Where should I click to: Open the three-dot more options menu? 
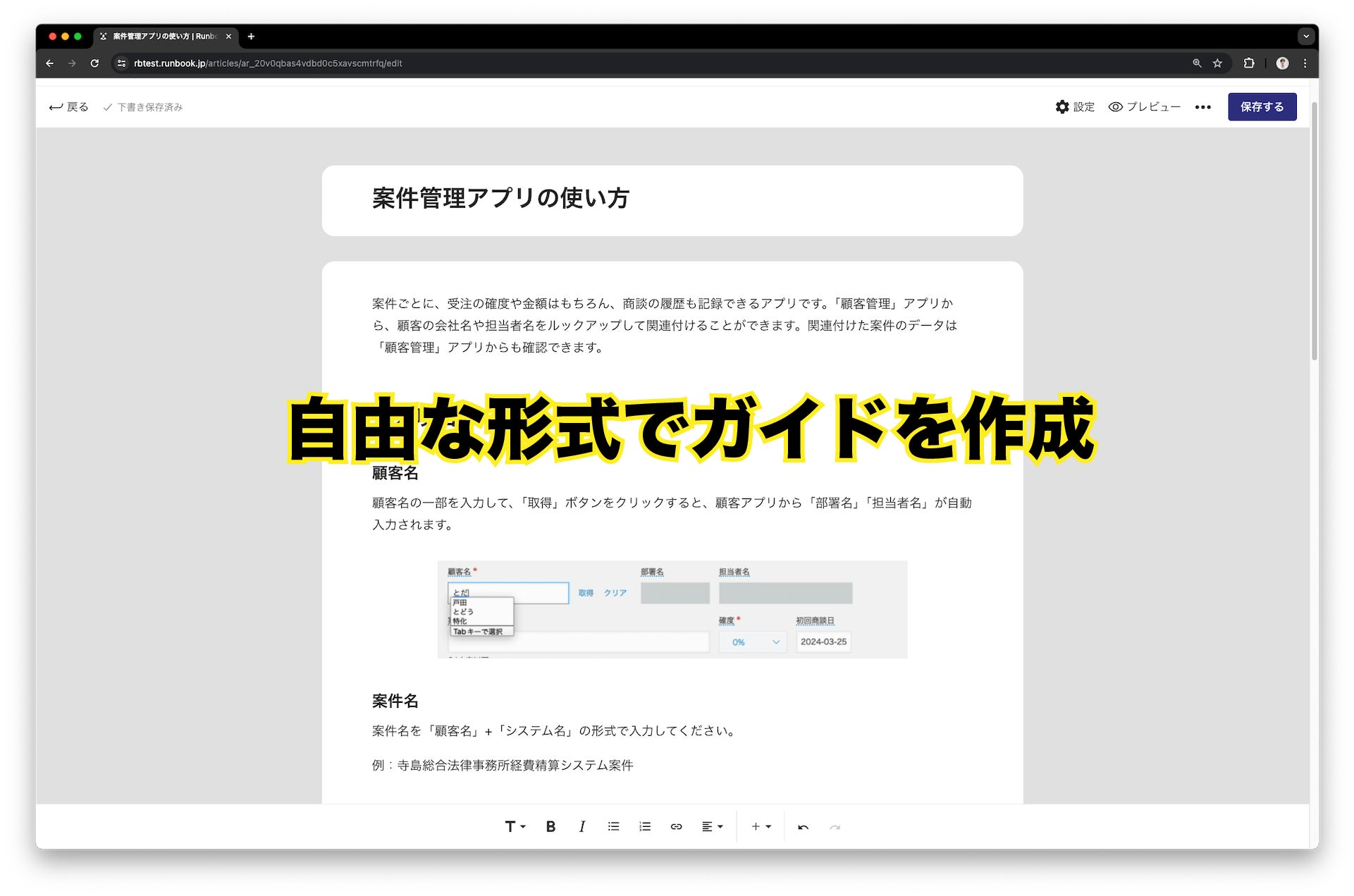point(1202,107)
